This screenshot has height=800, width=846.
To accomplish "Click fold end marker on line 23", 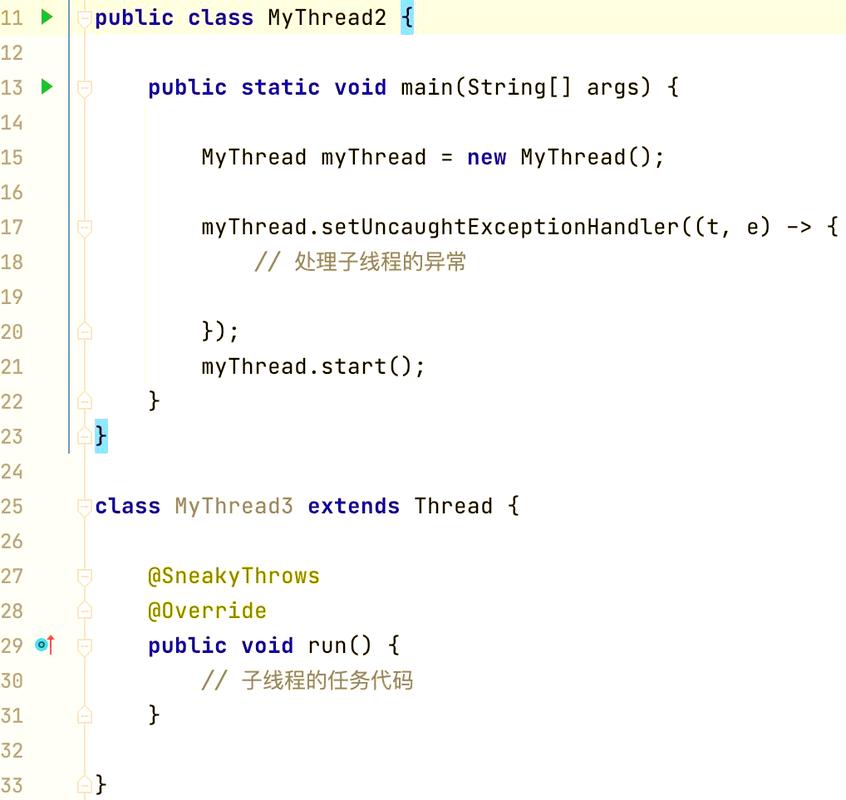I will pos(84,436).
